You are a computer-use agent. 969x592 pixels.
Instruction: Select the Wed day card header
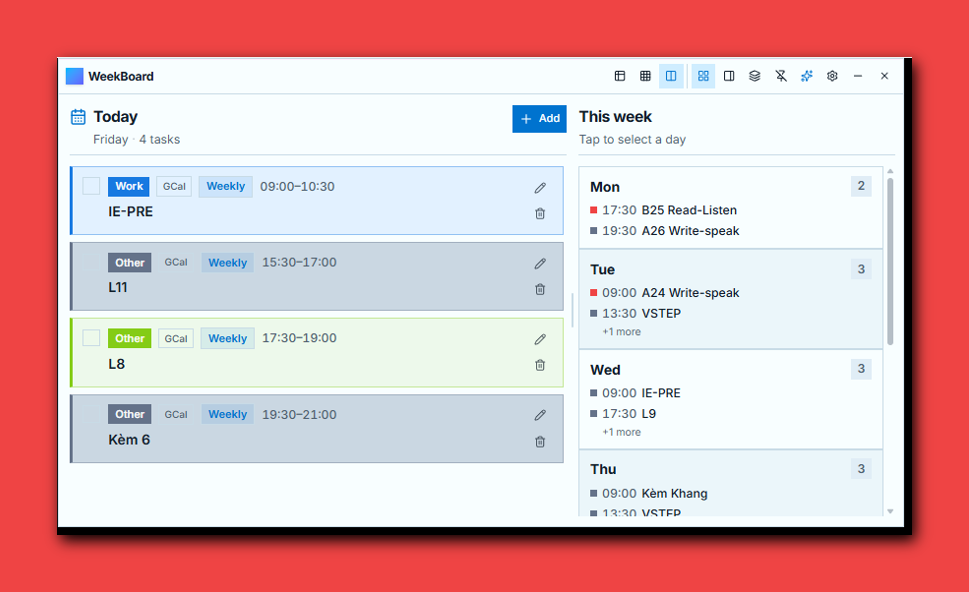[605, 370]
